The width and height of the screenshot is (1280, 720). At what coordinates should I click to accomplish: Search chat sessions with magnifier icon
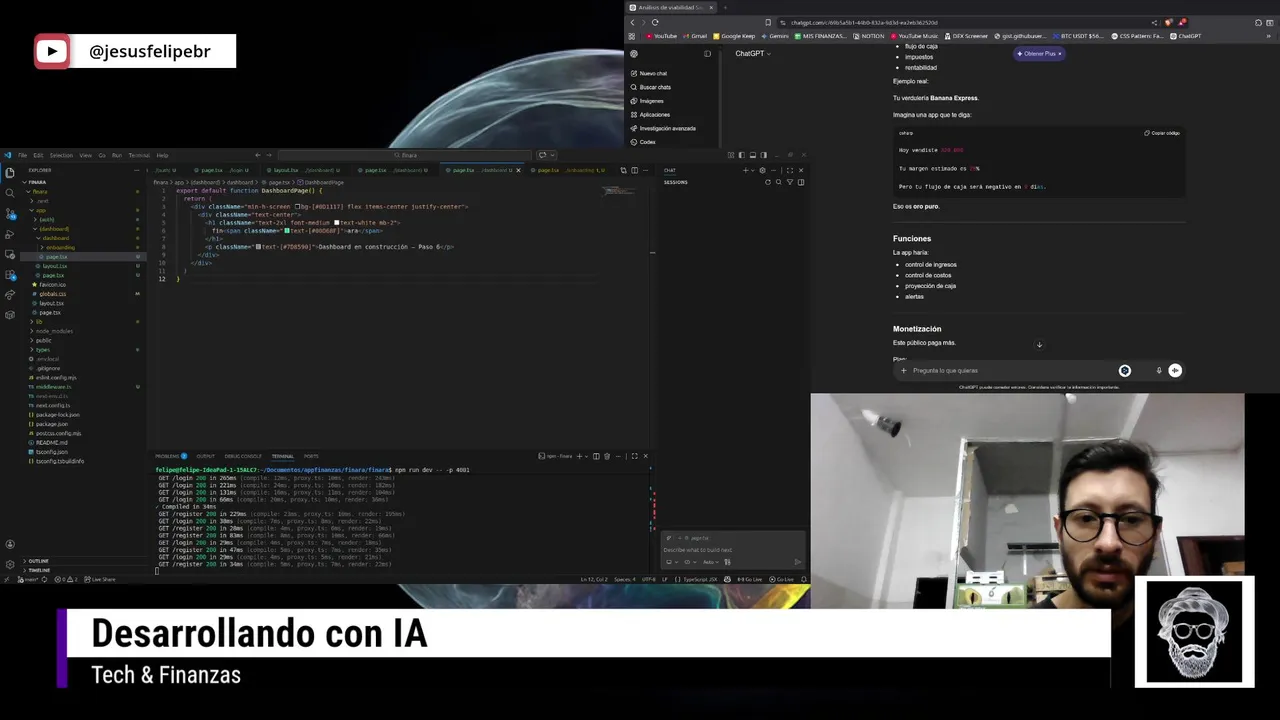pyautogui.click(x=779, y=182)
